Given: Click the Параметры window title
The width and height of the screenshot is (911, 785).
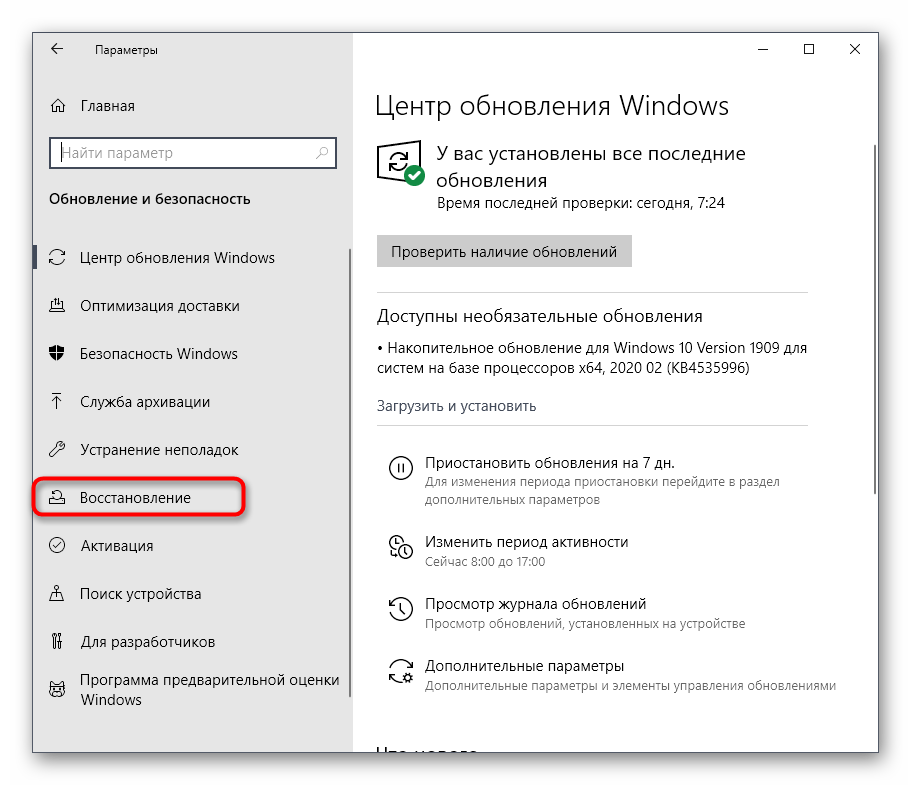Looking at the screenshot, I should click(126, 50).
